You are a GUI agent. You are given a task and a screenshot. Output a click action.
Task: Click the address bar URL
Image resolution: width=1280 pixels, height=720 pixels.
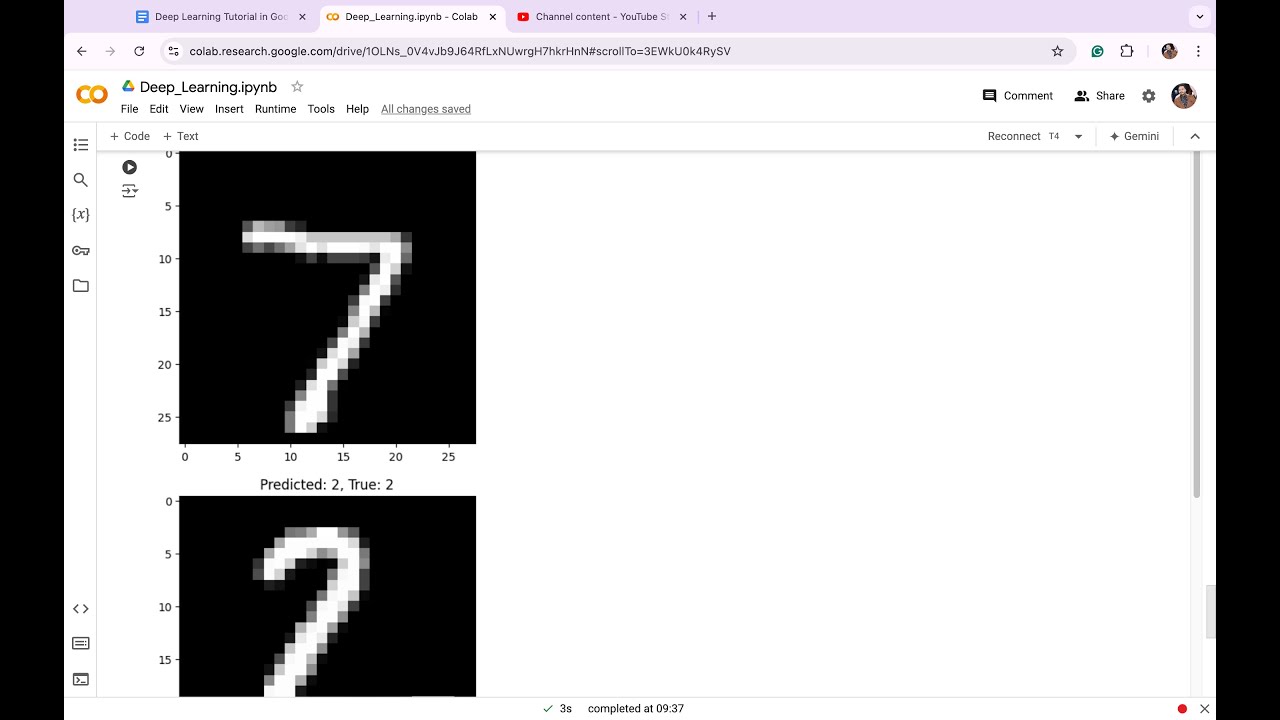[x=460, y=51]
